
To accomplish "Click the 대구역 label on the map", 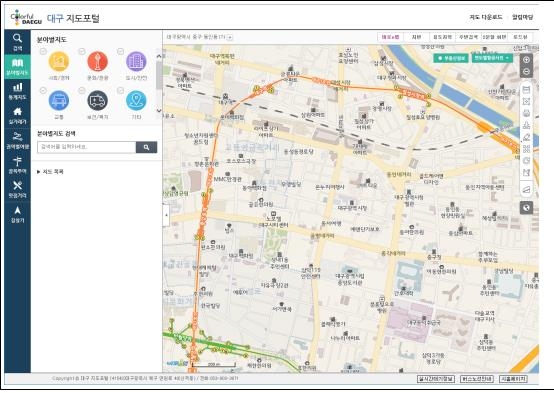I will click(x=224, y=102).
